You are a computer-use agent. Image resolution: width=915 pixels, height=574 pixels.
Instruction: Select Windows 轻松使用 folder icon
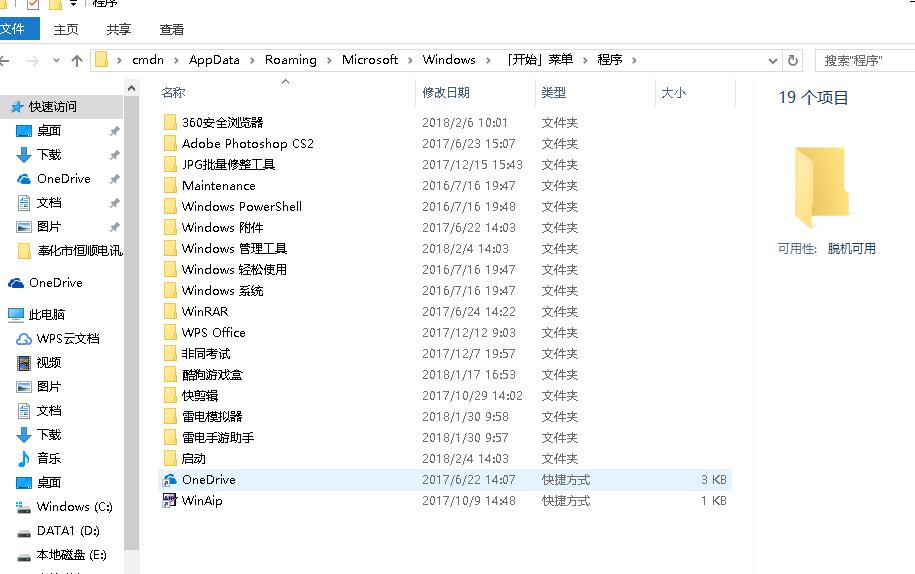coord(170,269)
